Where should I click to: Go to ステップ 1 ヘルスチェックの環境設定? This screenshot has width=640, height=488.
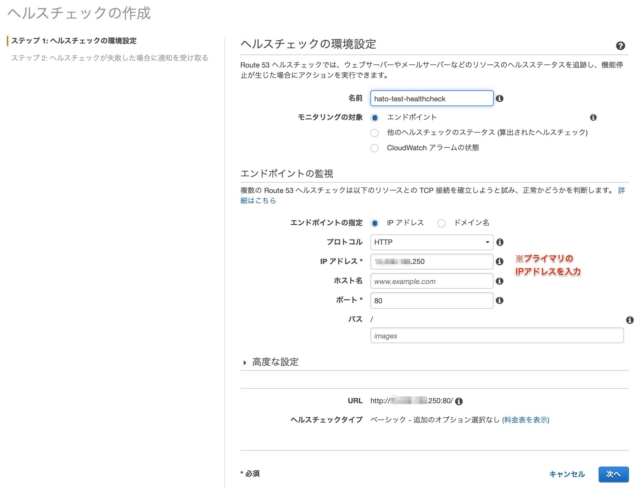pyautogui.click(x=74, y=41)
